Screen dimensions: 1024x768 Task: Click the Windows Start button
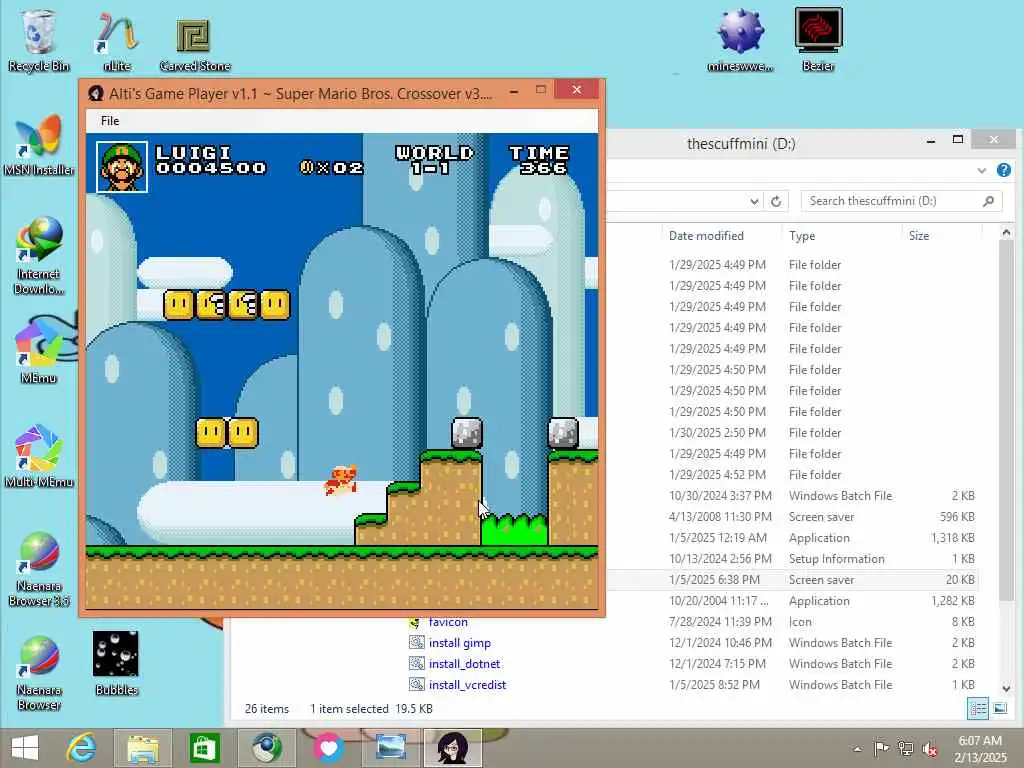25,748
